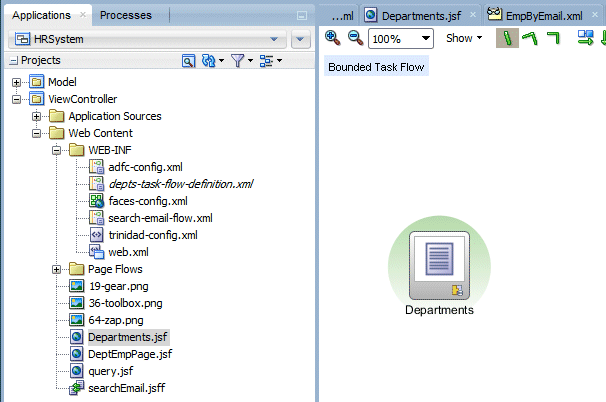Open the Show dropdown menu

point(464,38)
